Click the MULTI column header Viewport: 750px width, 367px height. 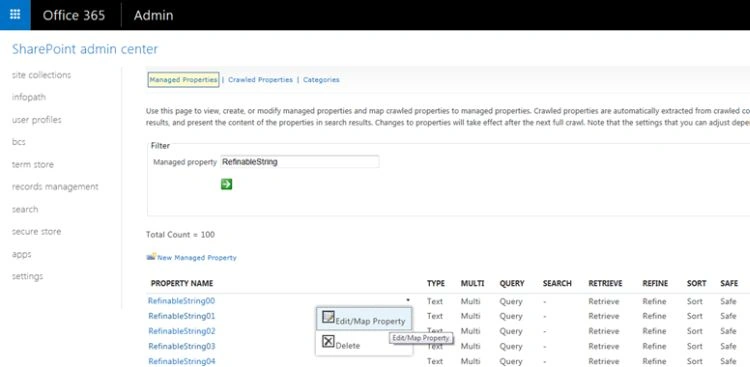[472, 283]
